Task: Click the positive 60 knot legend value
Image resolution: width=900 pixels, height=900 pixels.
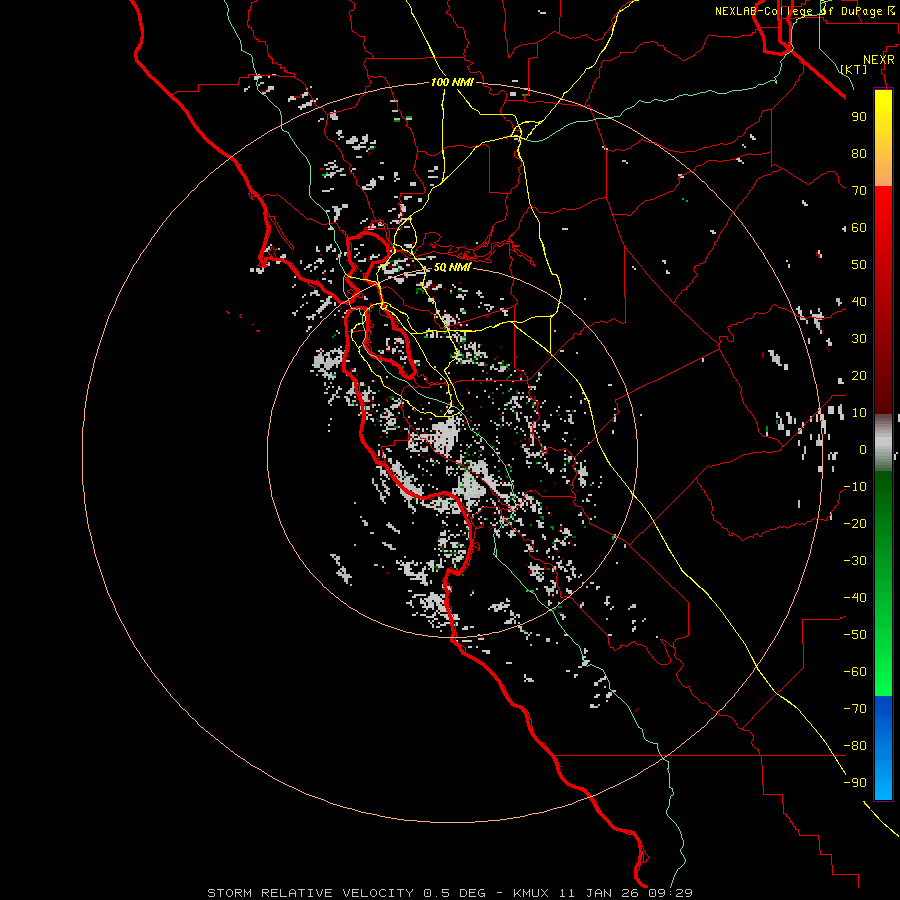Action: pyautogui.click(x=859, y=227)
